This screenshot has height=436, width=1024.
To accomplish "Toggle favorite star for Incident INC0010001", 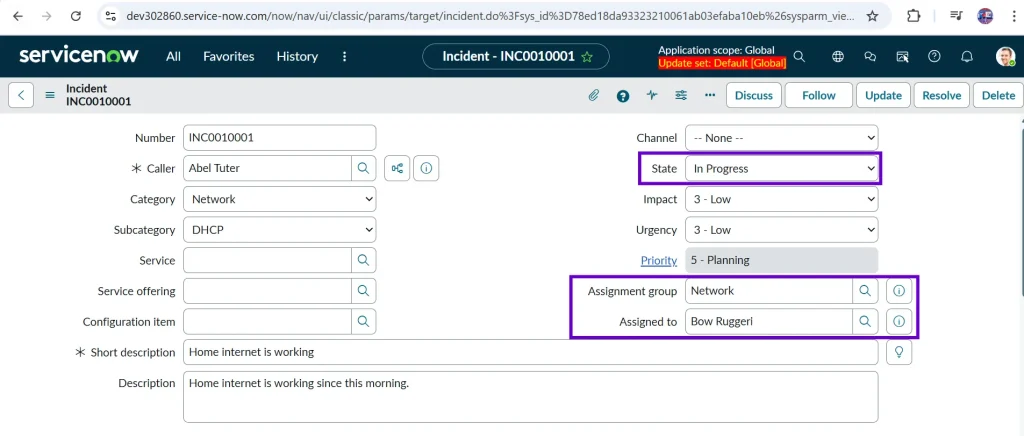I will [x=588, y=57].
